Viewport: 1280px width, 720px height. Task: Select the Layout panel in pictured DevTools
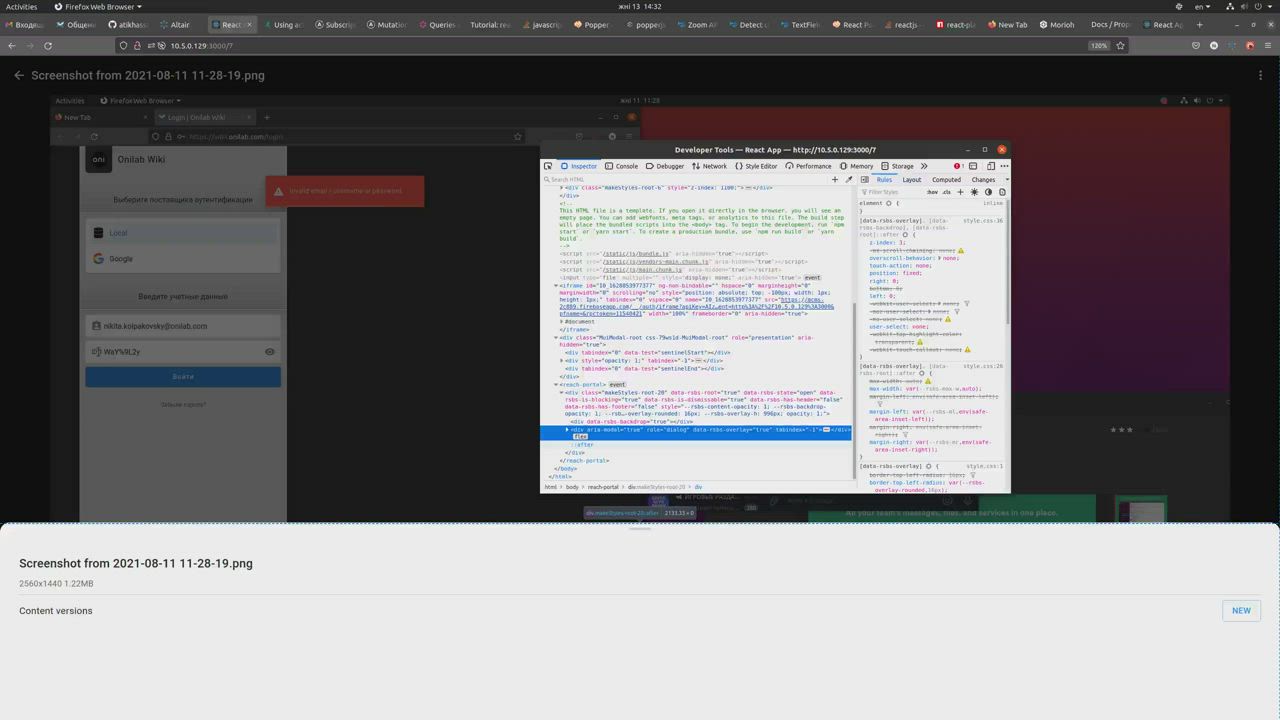pyautogui.click(x=912, y=180)
